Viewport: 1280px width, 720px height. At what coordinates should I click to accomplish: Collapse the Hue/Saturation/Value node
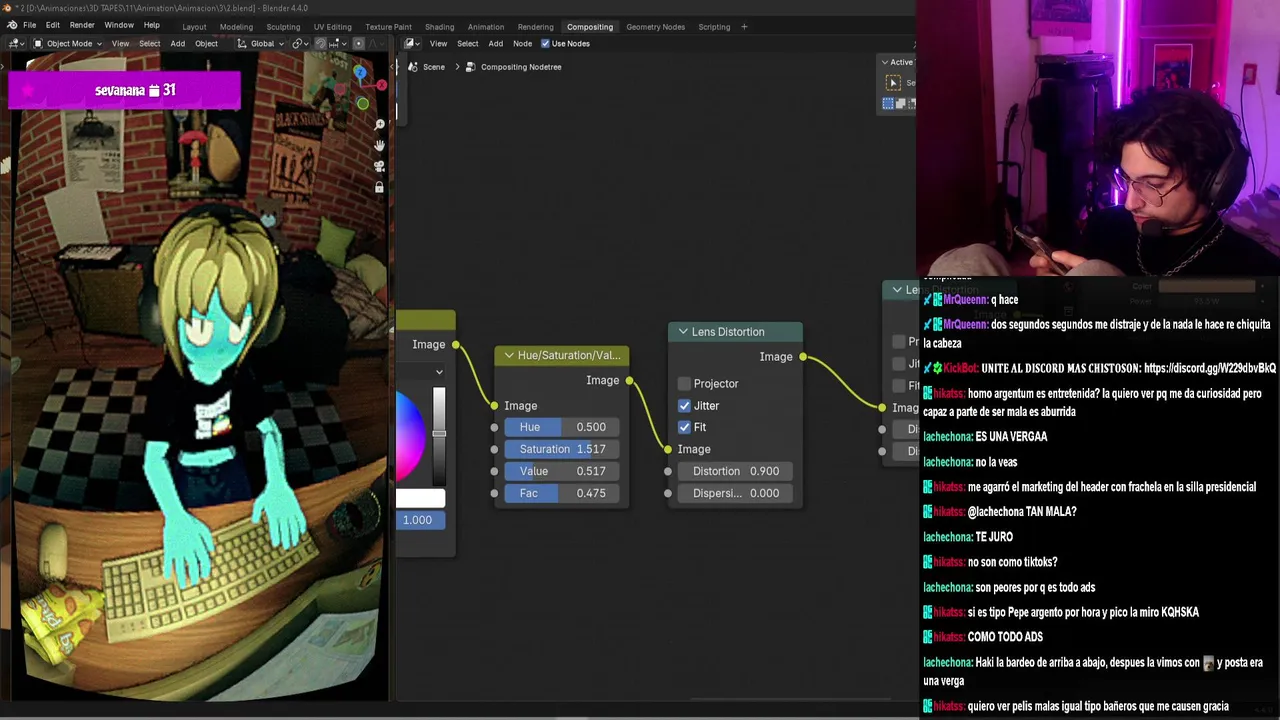click(508, 355)
